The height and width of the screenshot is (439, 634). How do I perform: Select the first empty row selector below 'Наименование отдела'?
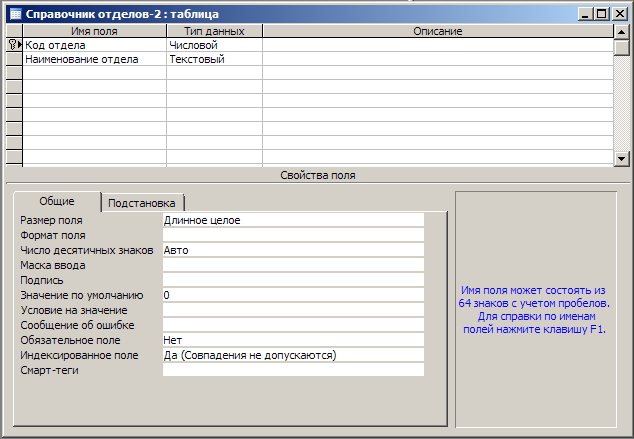click(x=15, y=73)
